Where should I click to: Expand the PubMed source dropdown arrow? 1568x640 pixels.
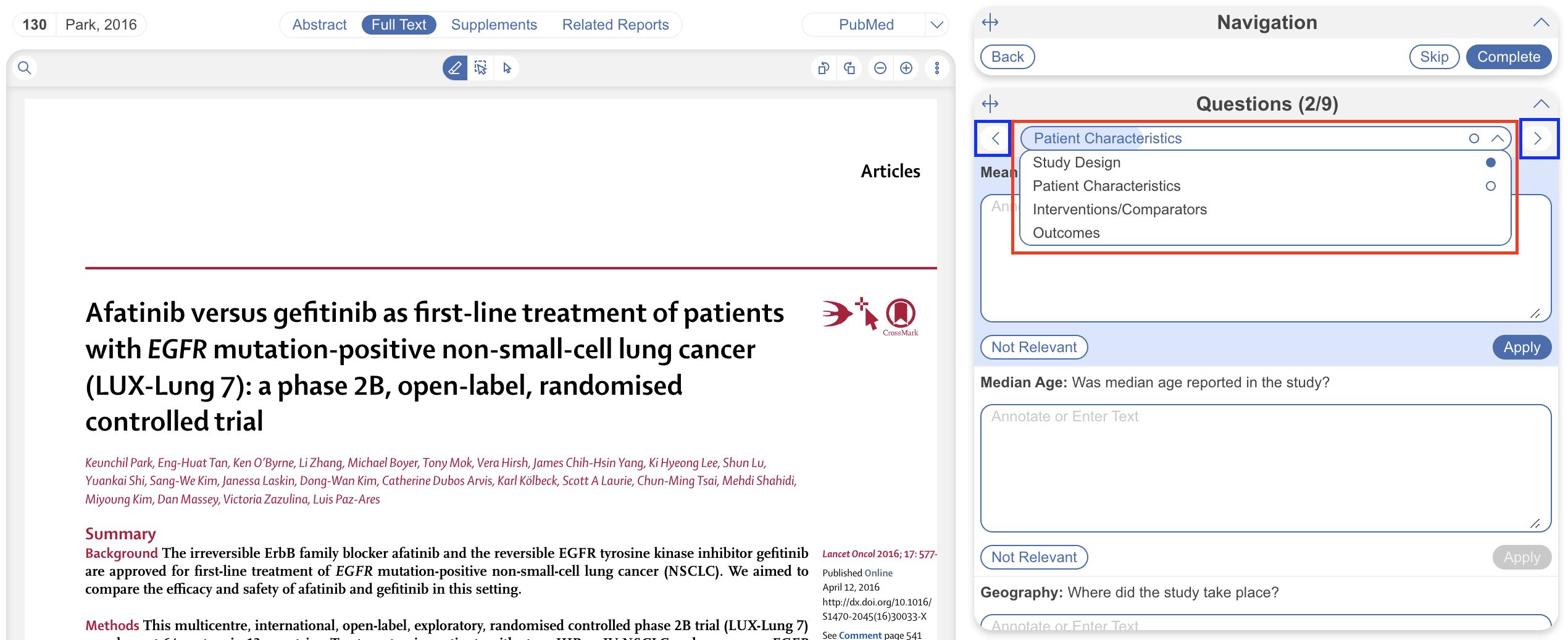point(936,25)
